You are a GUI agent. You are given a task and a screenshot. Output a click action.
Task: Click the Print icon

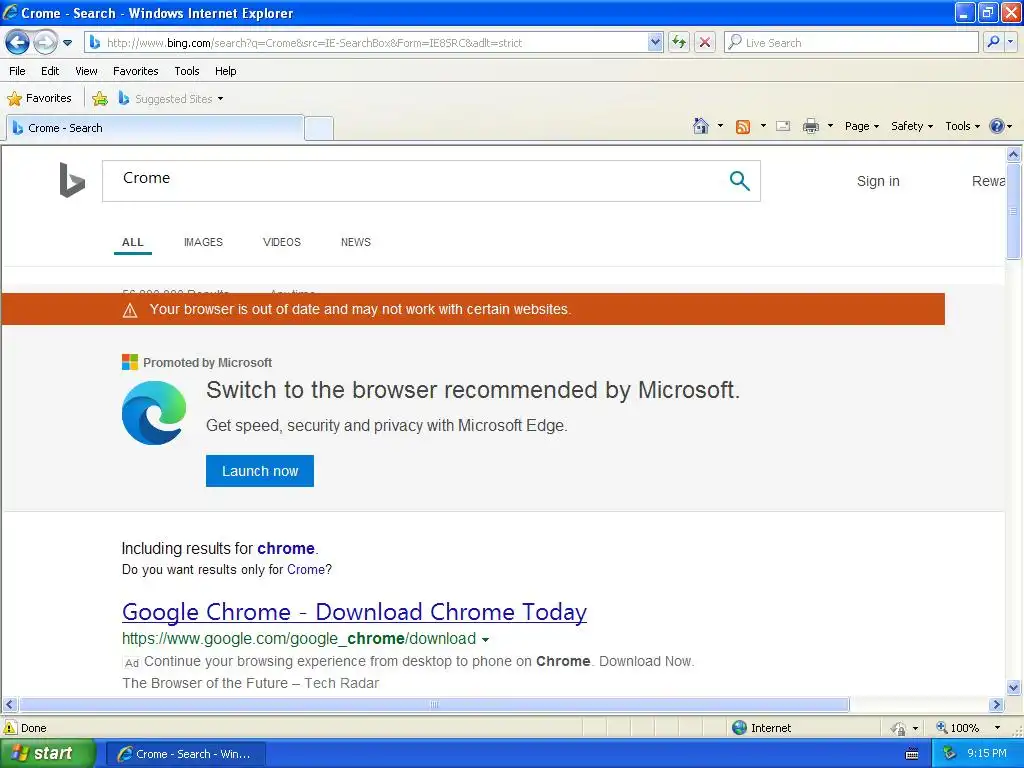point(810,126)
